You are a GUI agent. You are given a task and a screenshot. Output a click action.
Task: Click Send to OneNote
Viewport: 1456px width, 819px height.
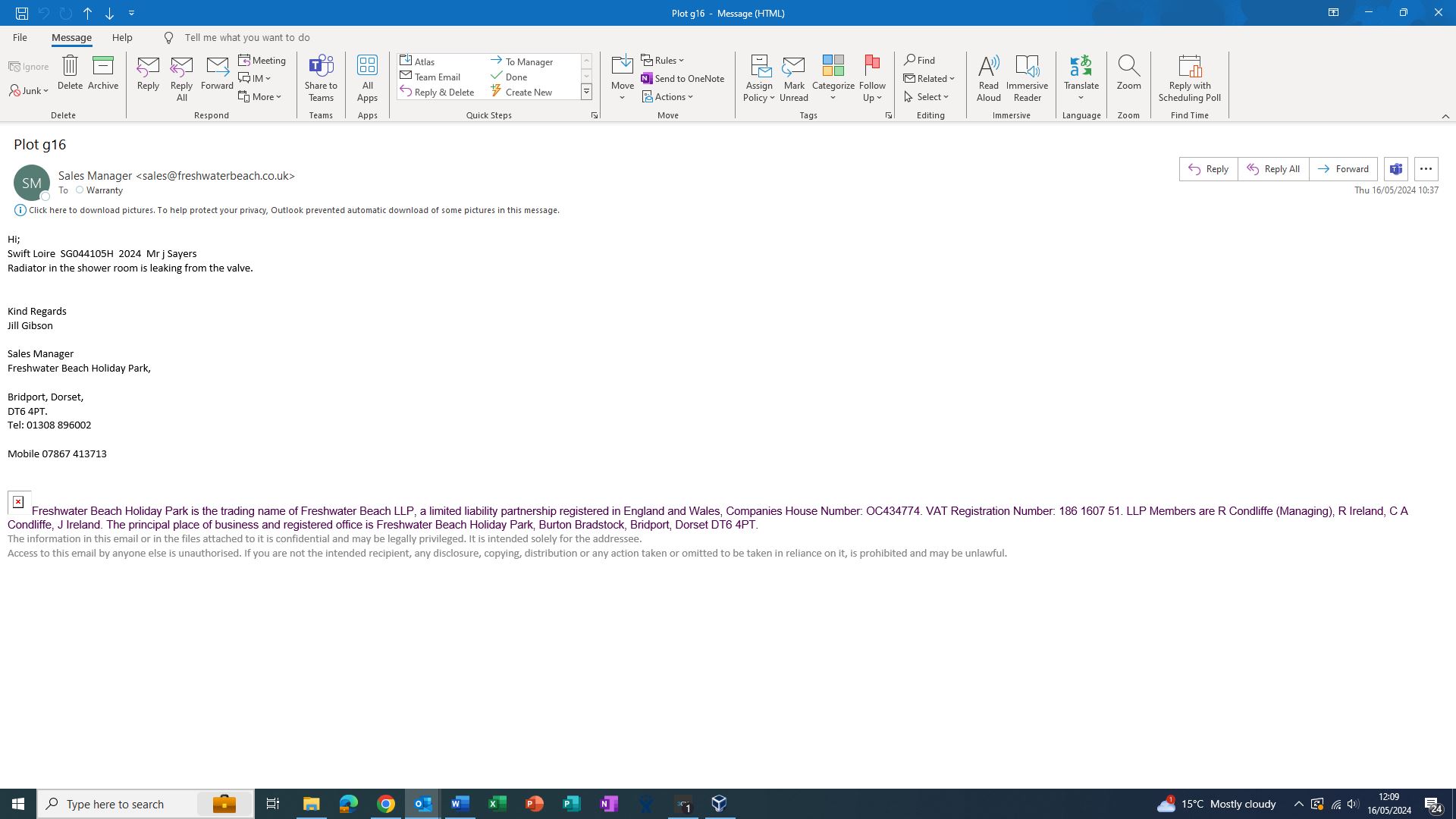tap(682, 78)
